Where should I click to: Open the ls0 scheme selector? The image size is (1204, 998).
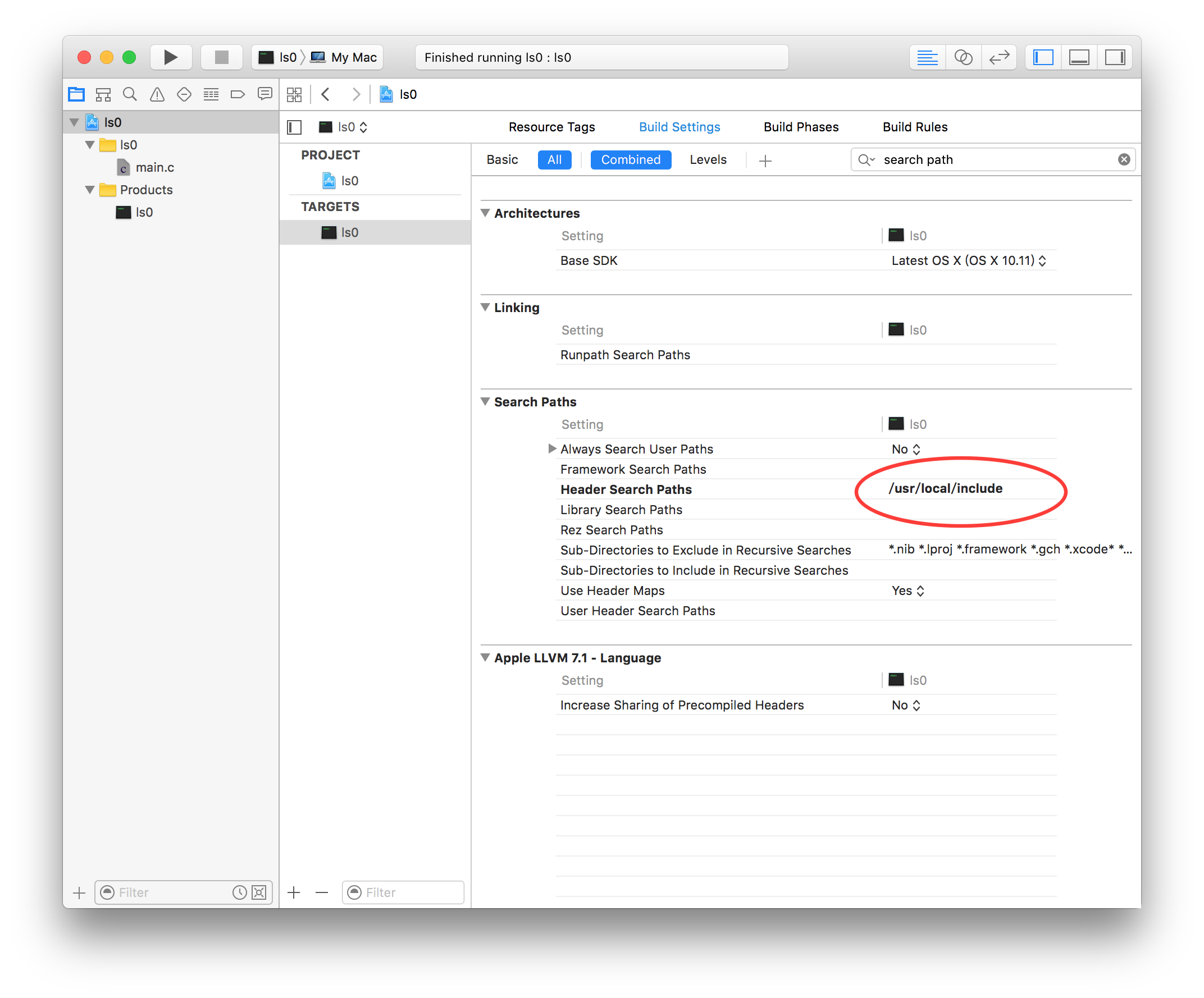click(x=278, y=57)
